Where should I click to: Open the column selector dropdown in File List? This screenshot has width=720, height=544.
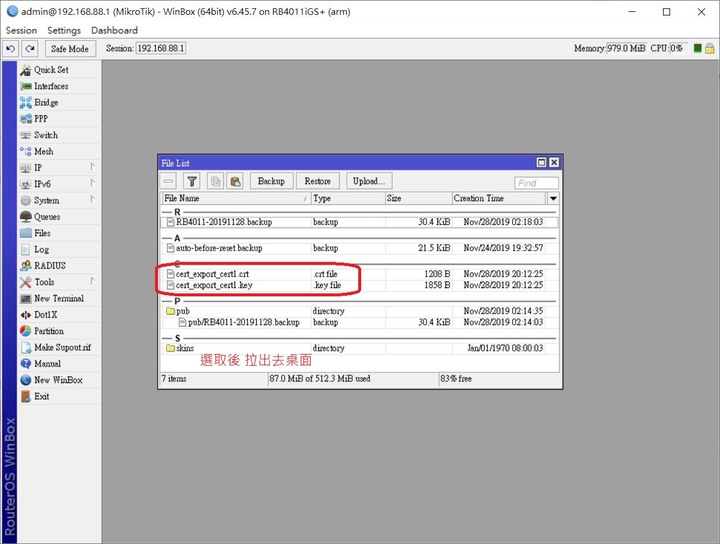pos(553,198)
